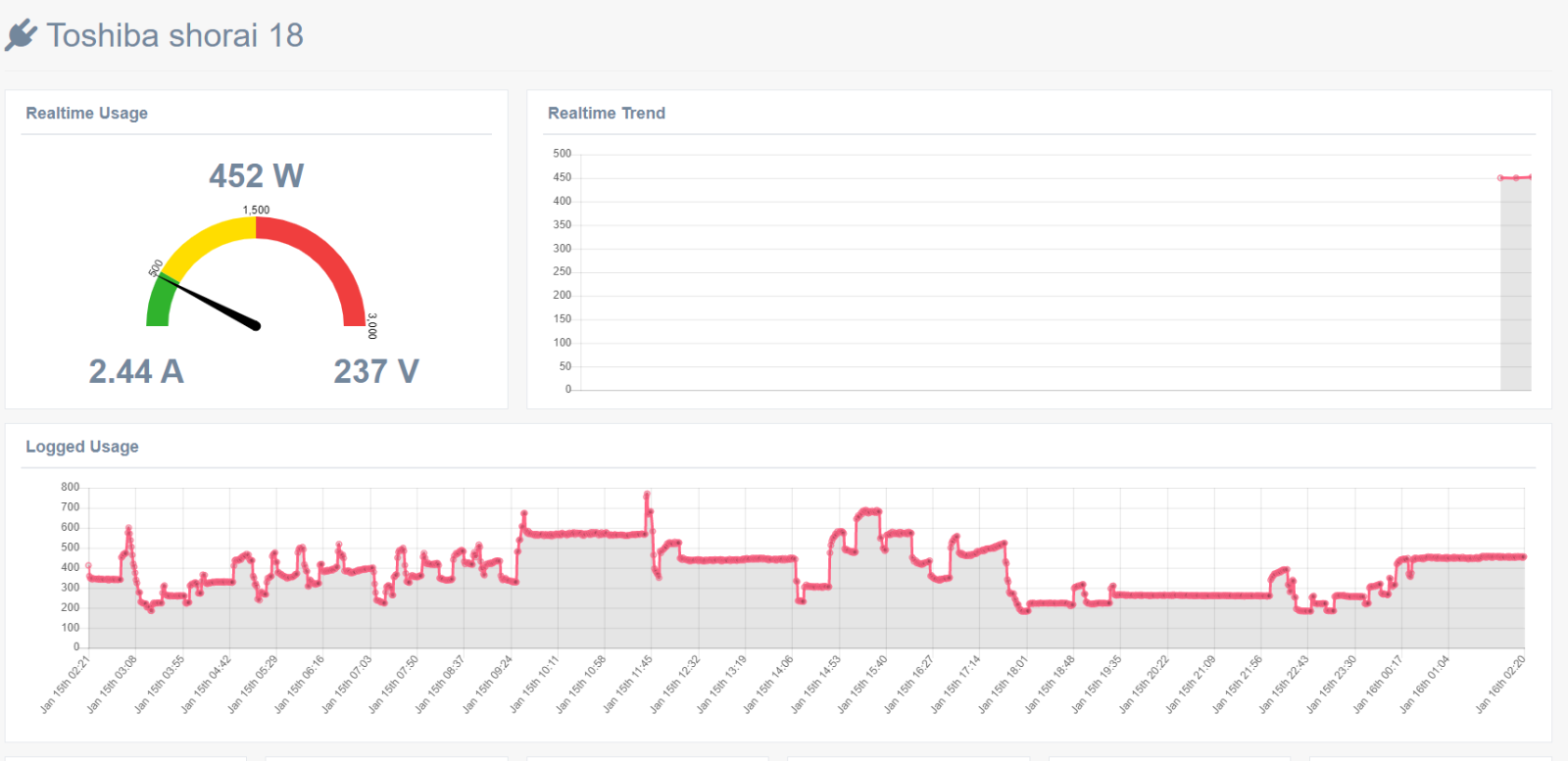
Task: Click the Jan 15th 22:43 axis label
Action: [1285, 684]
